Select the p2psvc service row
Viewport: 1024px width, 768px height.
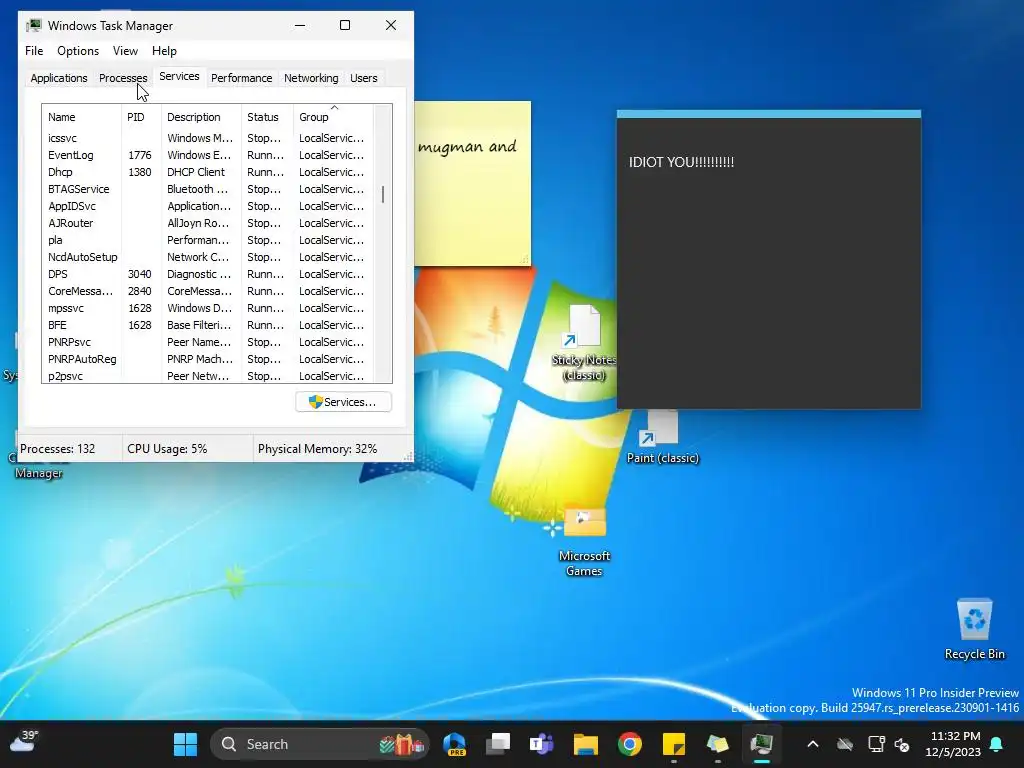(x=208, y=376)
